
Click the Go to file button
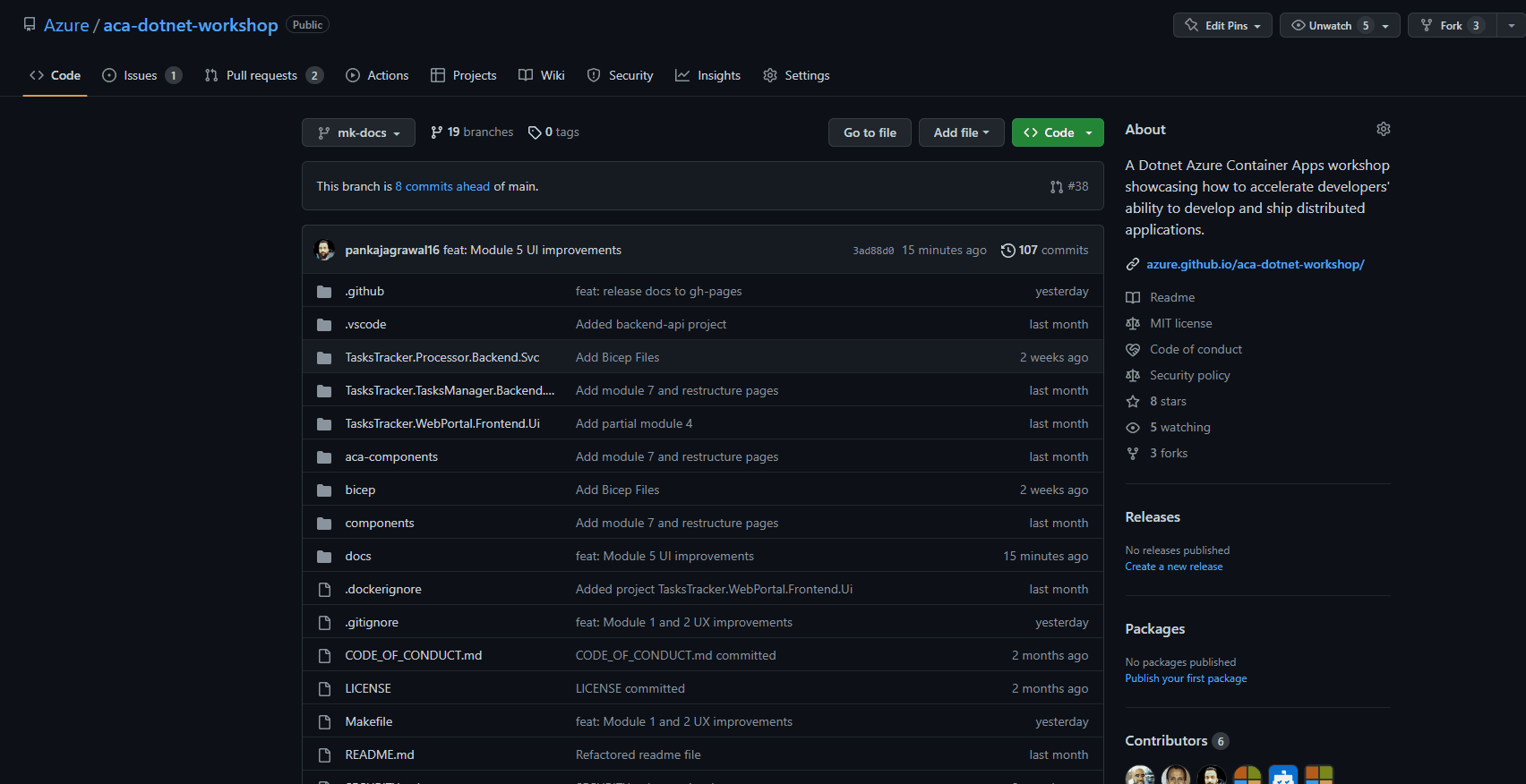coord(869,132)
